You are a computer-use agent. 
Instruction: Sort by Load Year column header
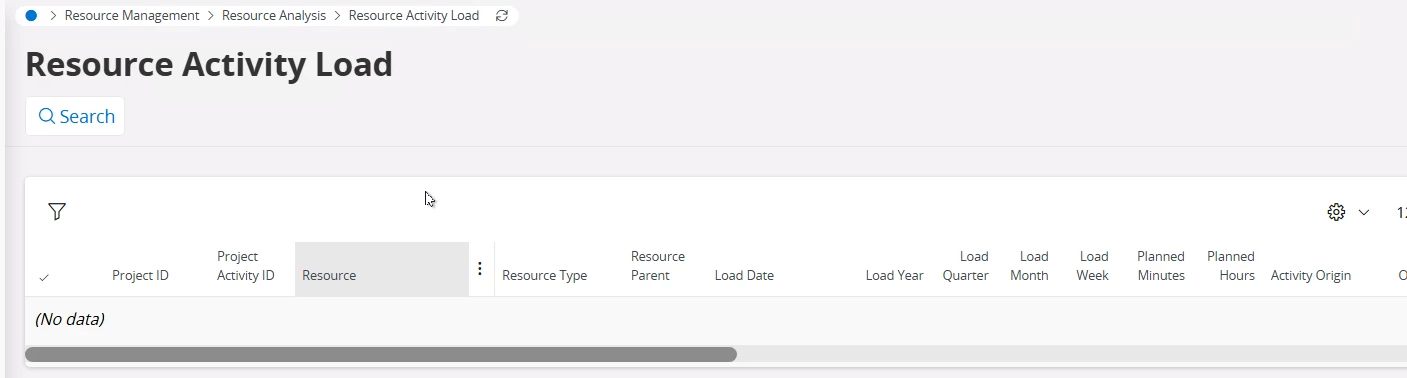895,276
